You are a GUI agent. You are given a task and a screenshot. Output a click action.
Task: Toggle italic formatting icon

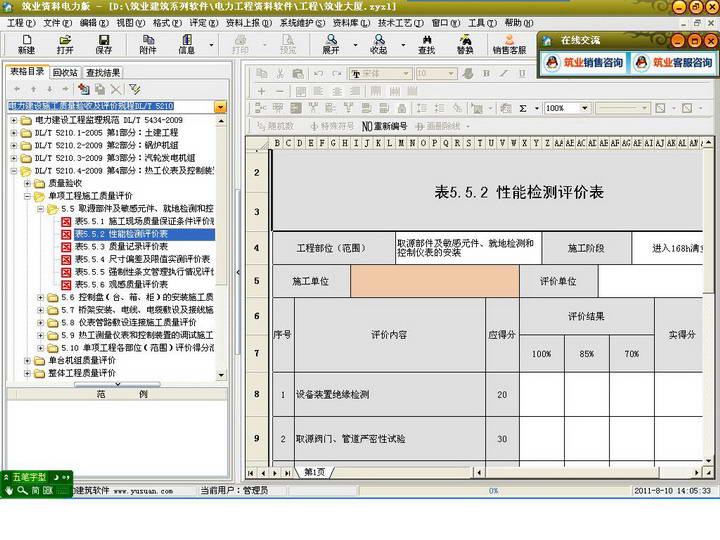(x=504, y=73)
